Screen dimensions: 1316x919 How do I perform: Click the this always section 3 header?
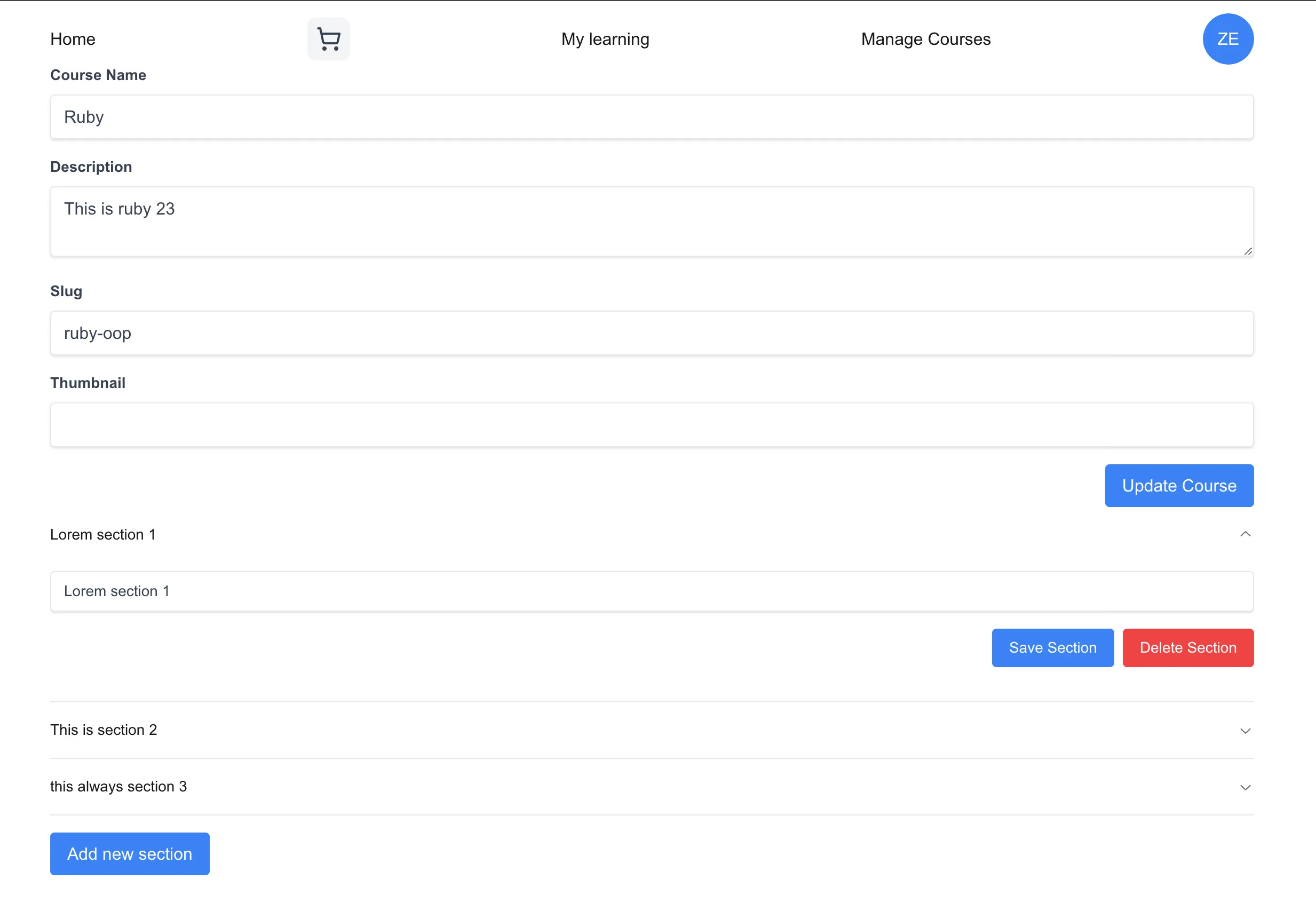click(118, 787)
